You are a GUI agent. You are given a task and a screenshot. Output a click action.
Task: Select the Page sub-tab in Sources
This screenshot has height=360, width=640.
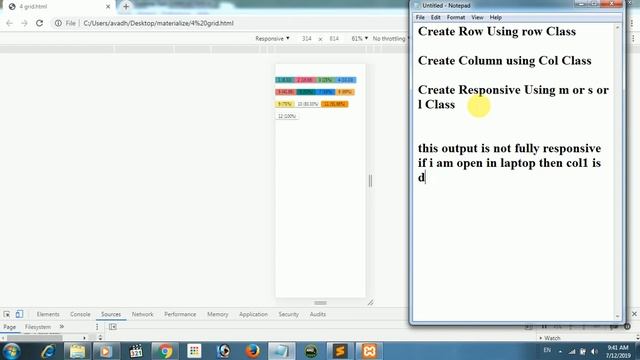click(x=9, y=327)
